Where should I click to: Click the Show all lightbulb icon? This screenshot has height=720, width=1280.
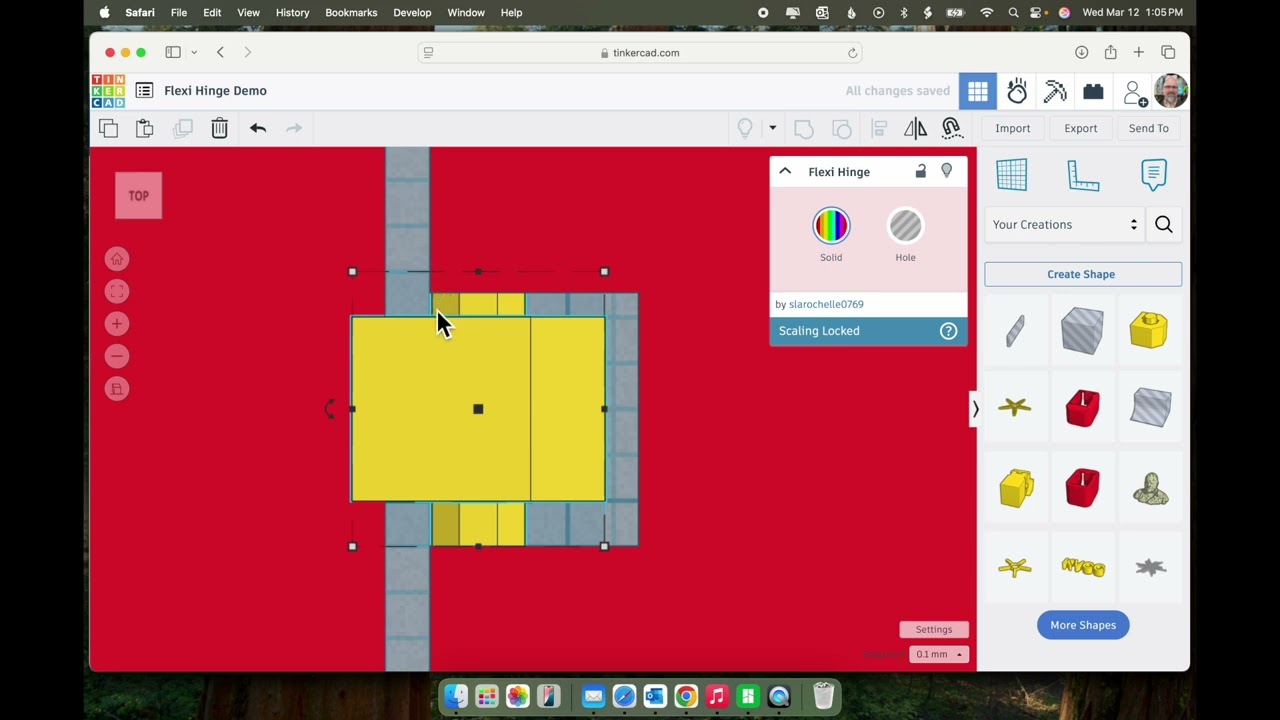pos(745,128)
